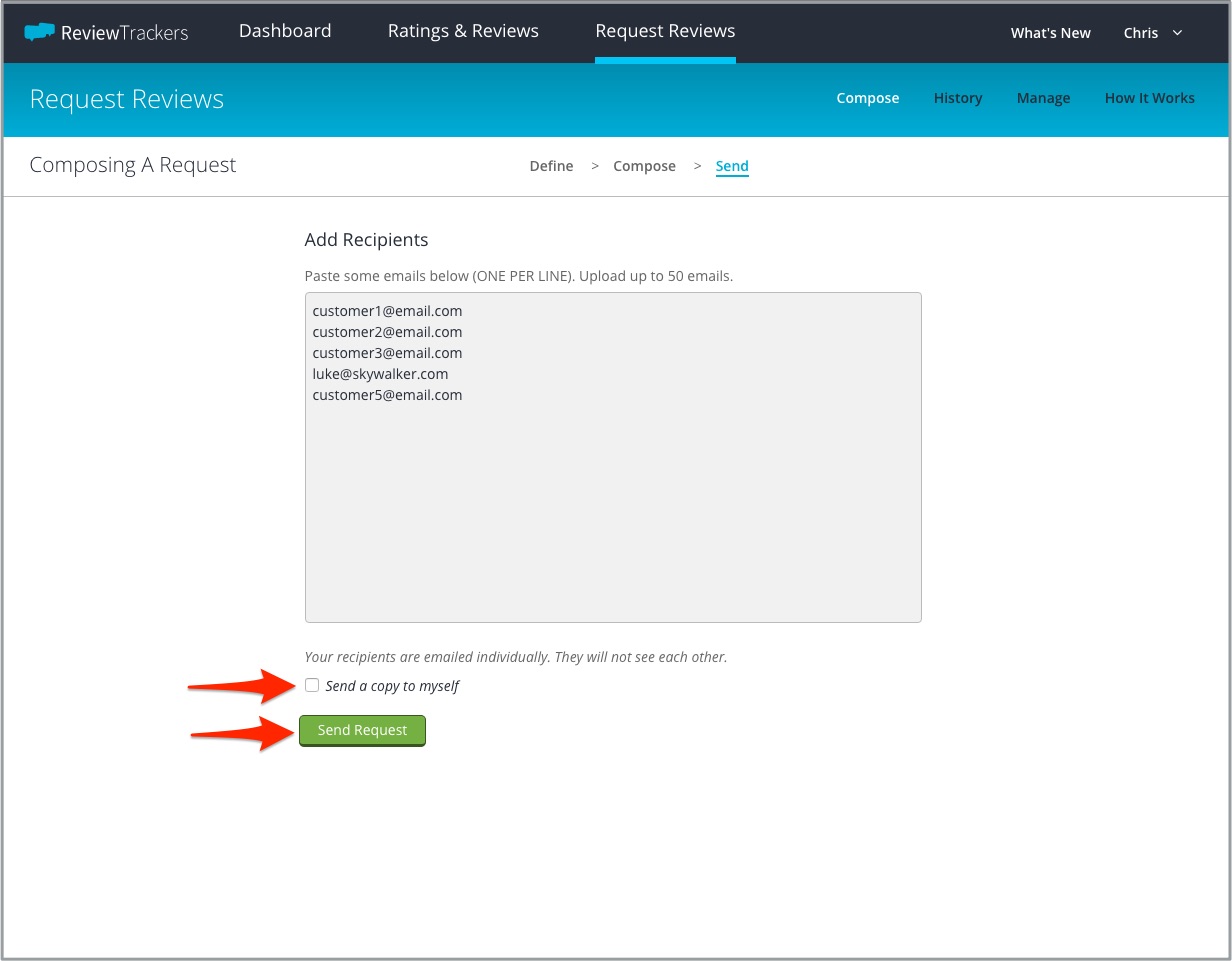
Task: Click the luke@skywalker.com line
Action: [380, 374]
